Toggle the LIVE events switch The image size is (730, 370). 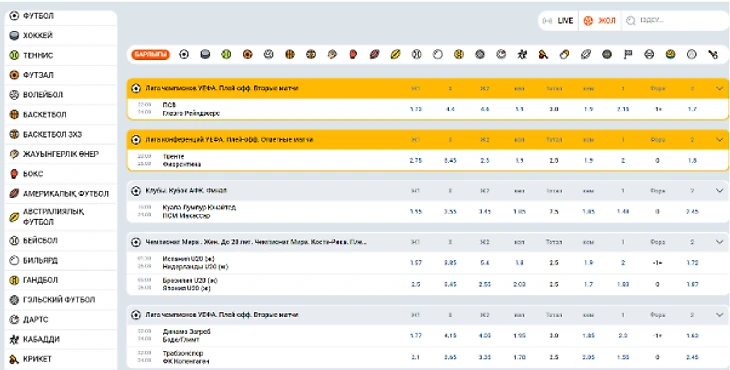click(558, 20)
